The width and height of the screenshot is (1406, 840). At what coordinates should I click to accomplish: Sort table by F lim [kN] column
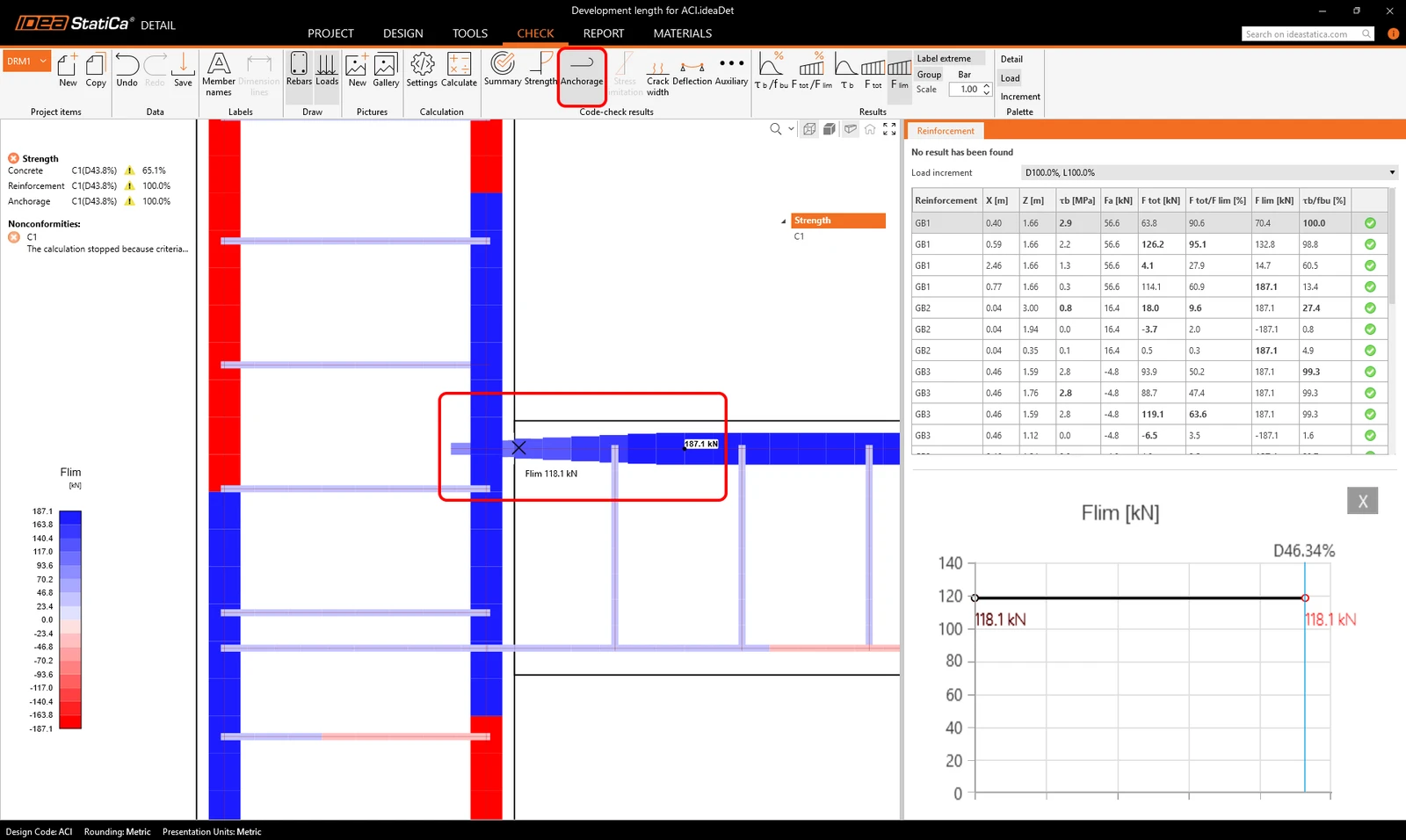[x=1274, y=200]
